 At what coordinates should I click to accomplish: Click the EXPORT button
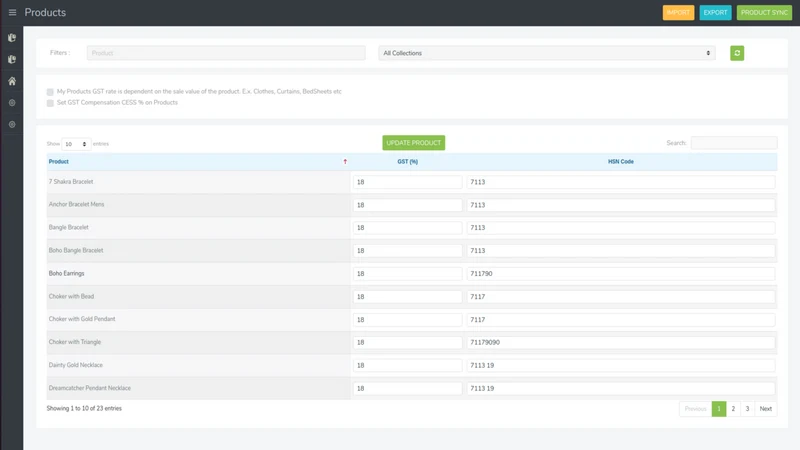click(x=715, y=13)
